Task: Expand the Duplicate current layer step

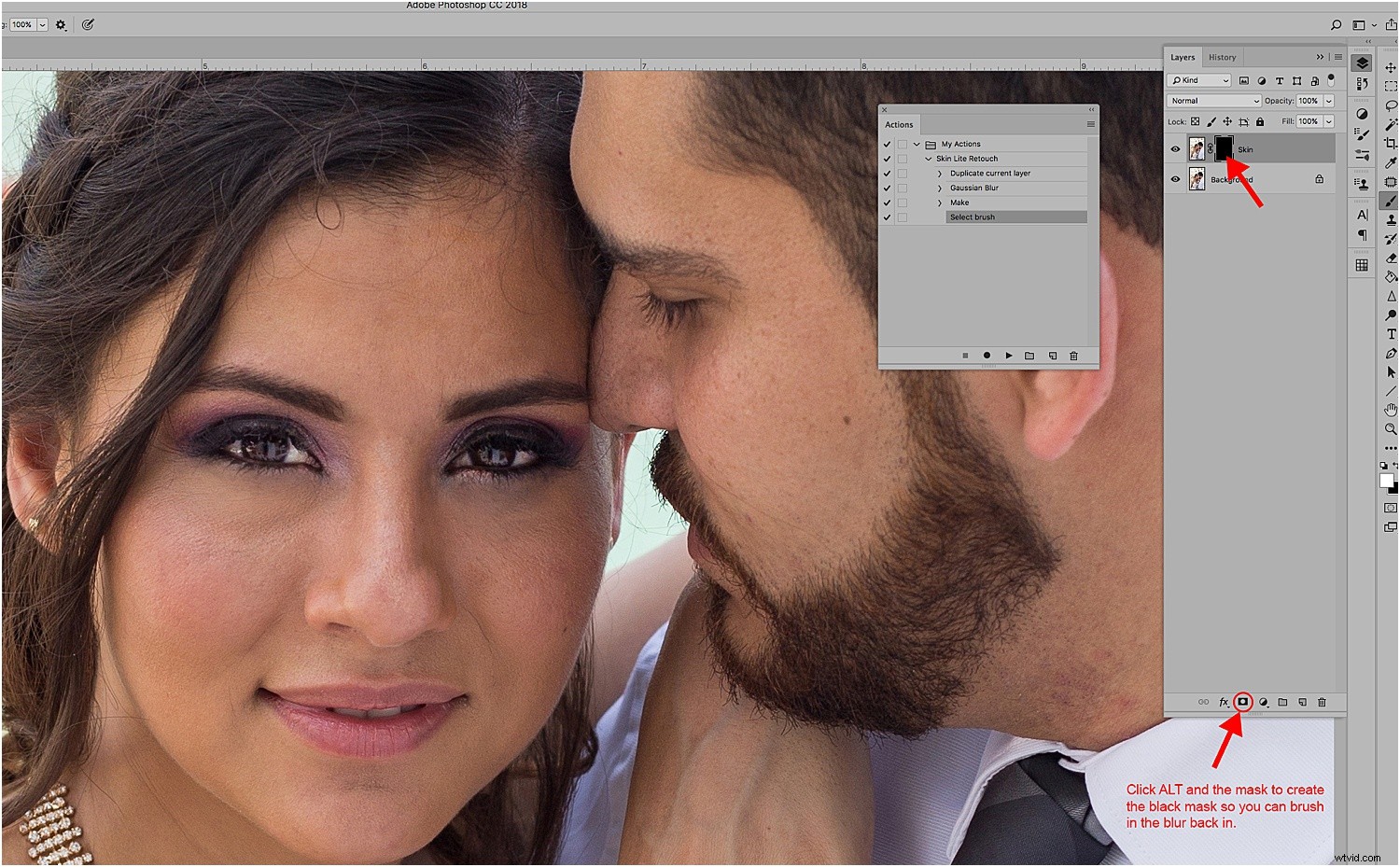Action: point(939,173)
